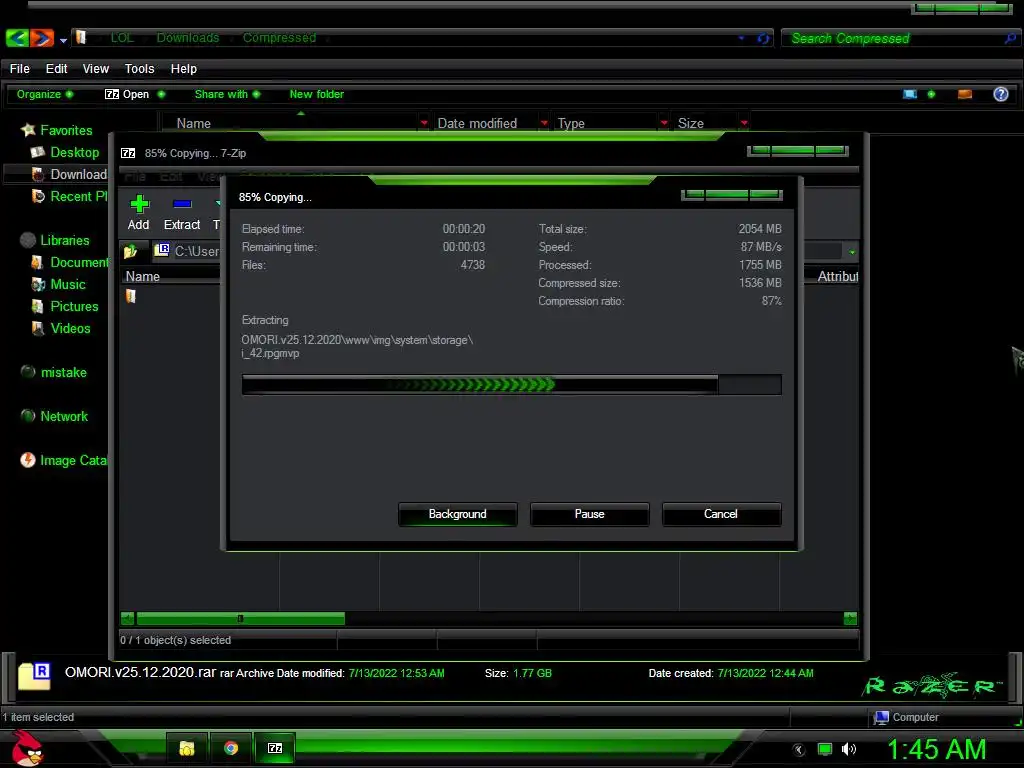Open Documents library in sidebar
The height and width of the screenshot is (768, 1024).
(79, 262)
